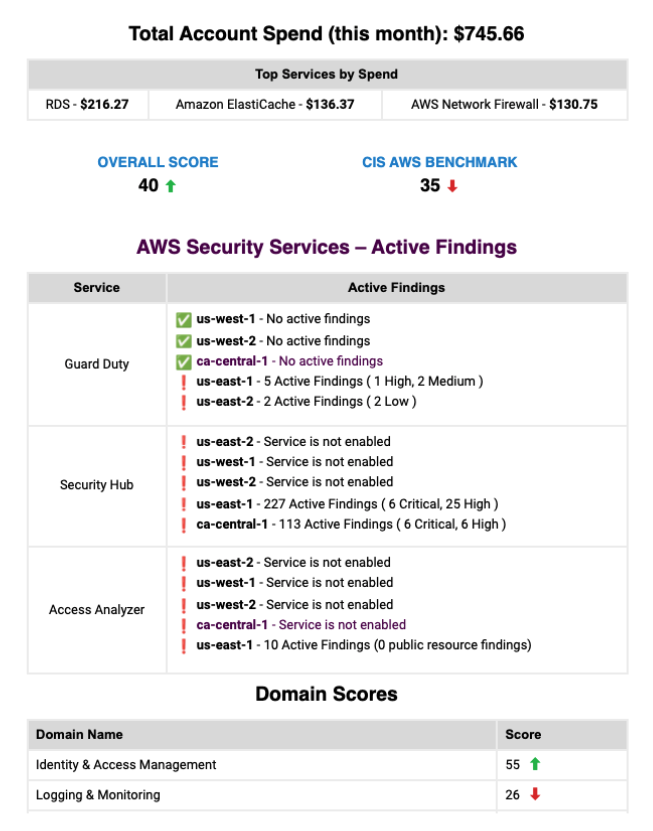Screen dimensions: 653x831
Task: Click red alert for Access Analyzer 10 findings
Action: pyautogui.click(x=184, y=645)
